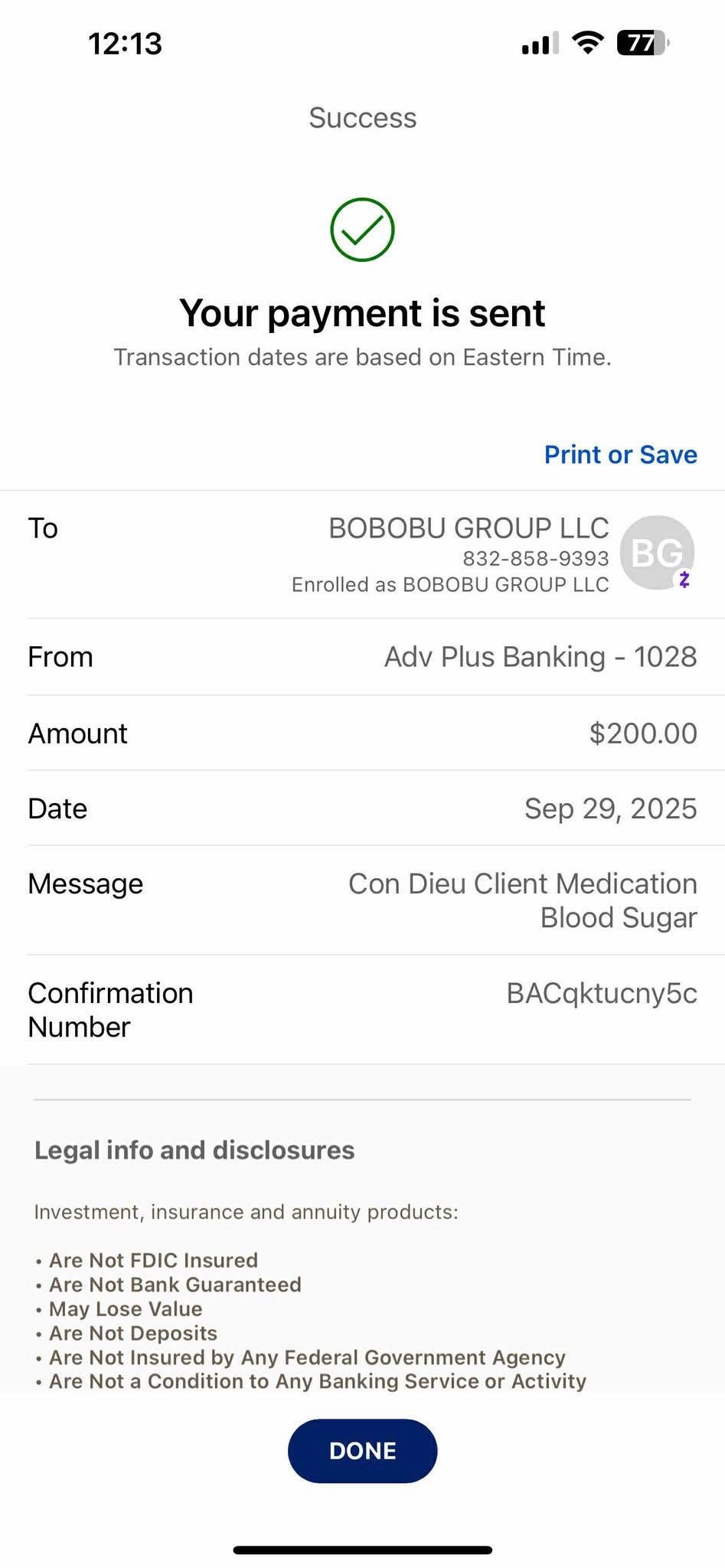Tap the battery level indicator

[642, 43]
